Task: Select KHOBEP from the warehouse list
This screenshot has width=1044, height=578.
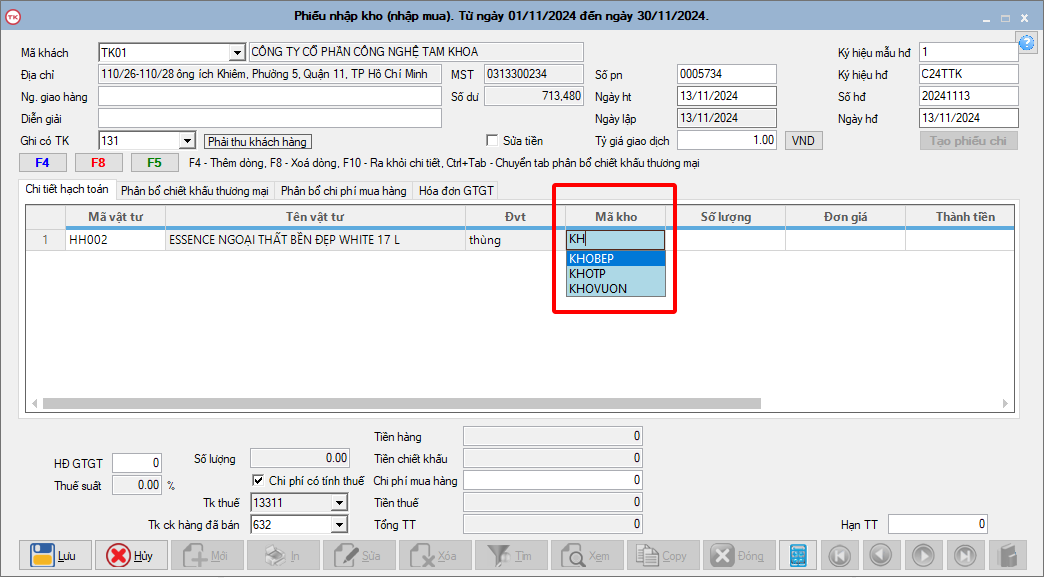Action: pos(616,258)
